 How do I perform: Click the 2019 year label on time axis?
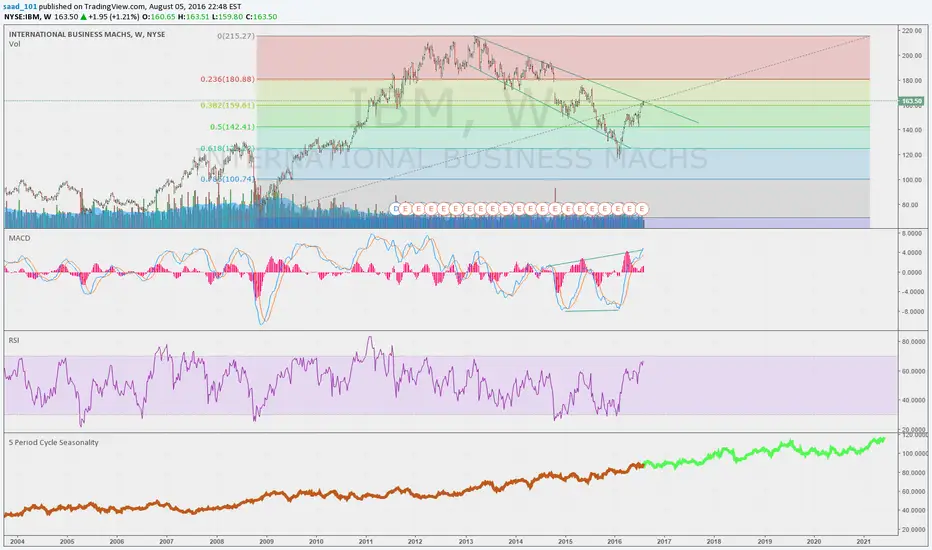pos(764,542)
